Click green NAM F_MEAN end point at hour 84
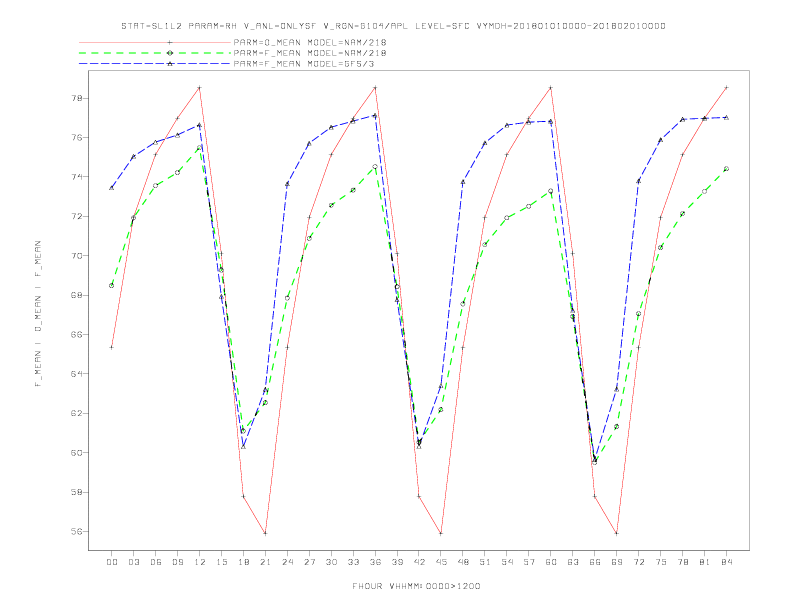 pos(726,169)
